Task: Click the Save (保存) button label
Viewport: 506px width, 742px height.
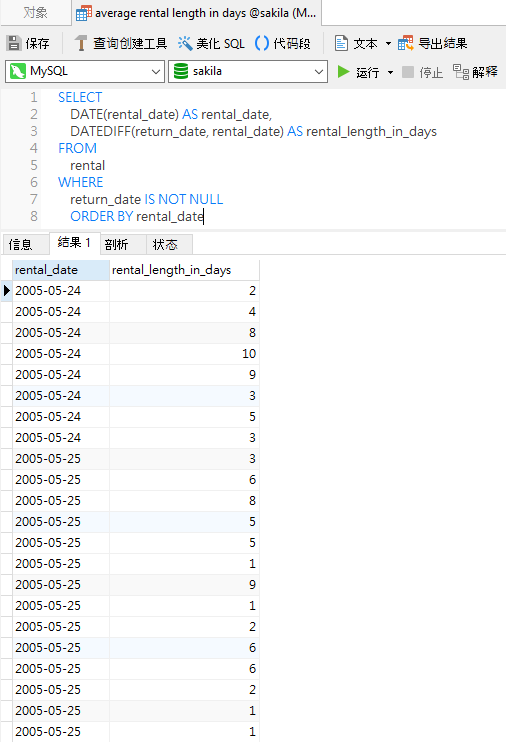Action: pyautogui.click(x=37, y=44)
